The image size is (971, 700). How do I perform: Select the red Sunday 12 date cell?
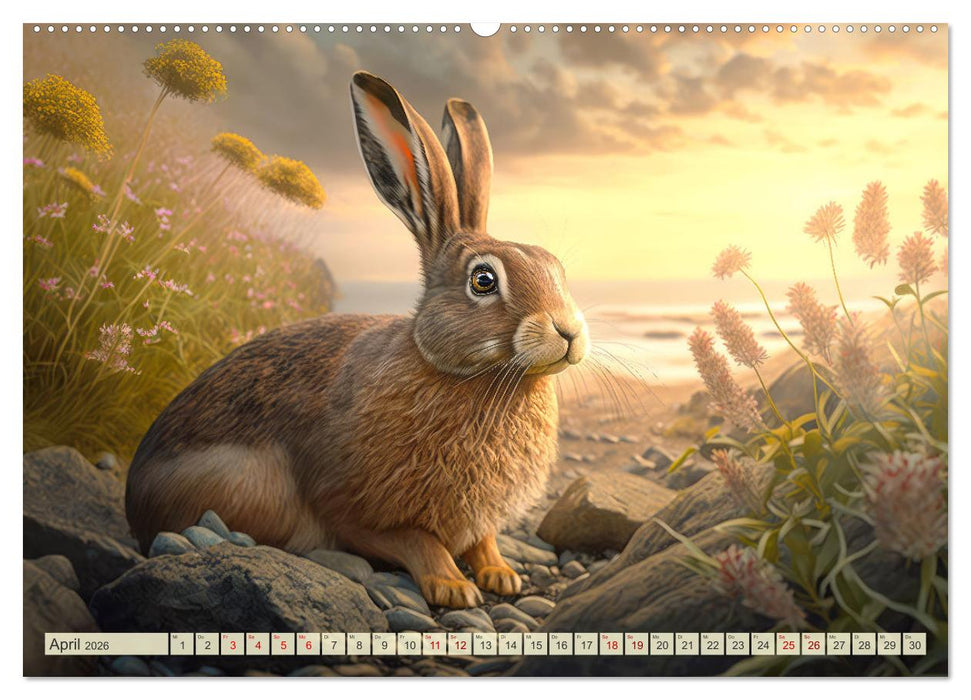click(459, 647)
